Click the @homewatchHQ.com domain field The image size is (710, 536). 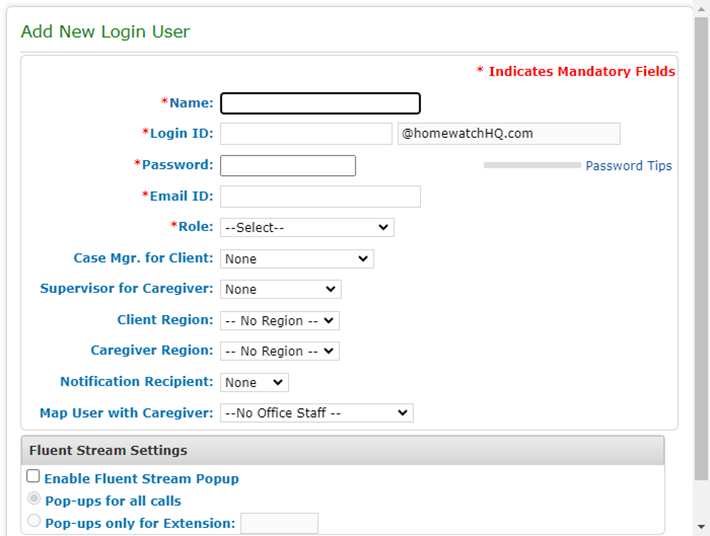(508, 134)
